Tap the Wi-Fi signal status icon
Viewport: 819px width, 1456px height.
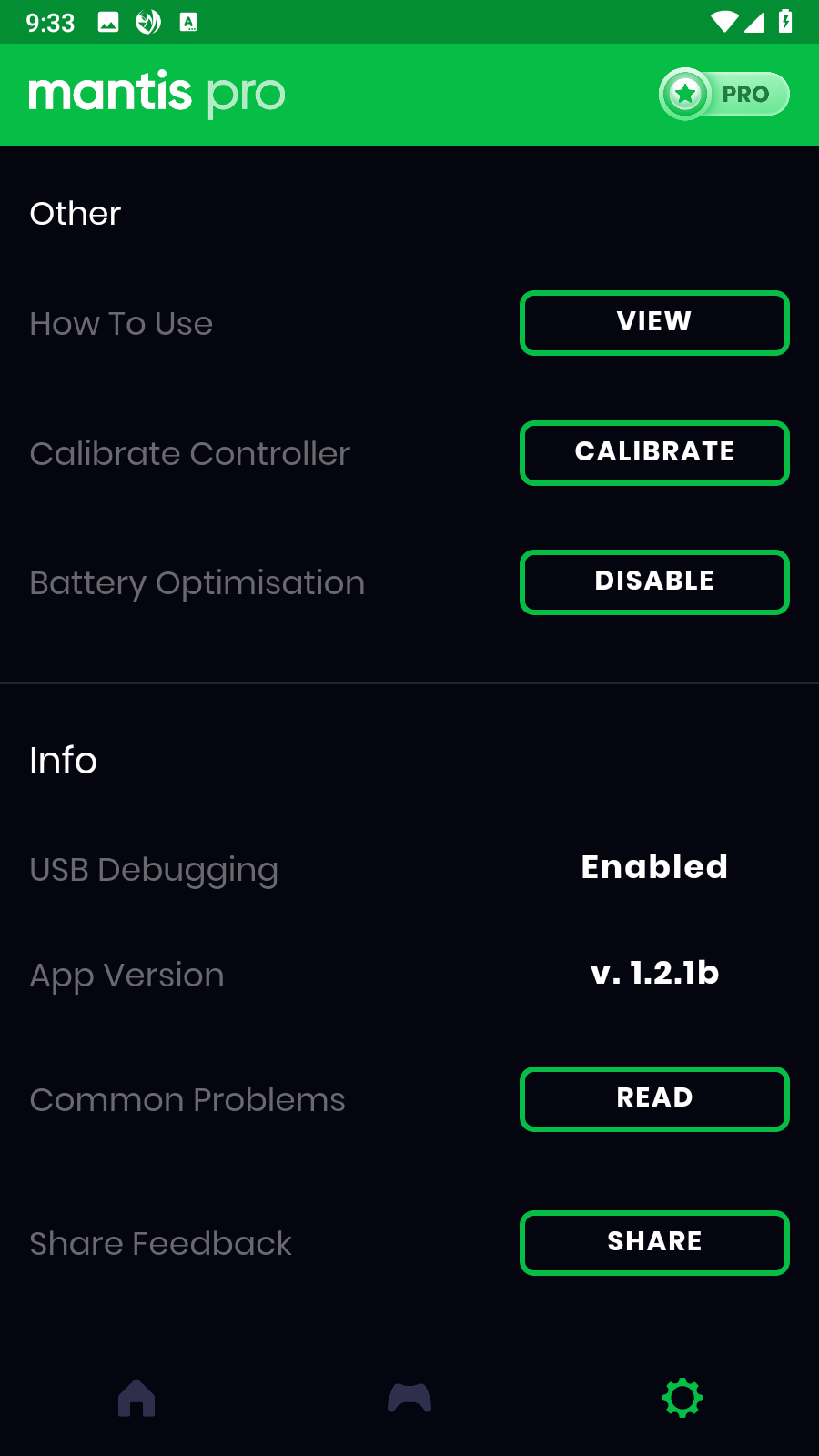point(724,22)
